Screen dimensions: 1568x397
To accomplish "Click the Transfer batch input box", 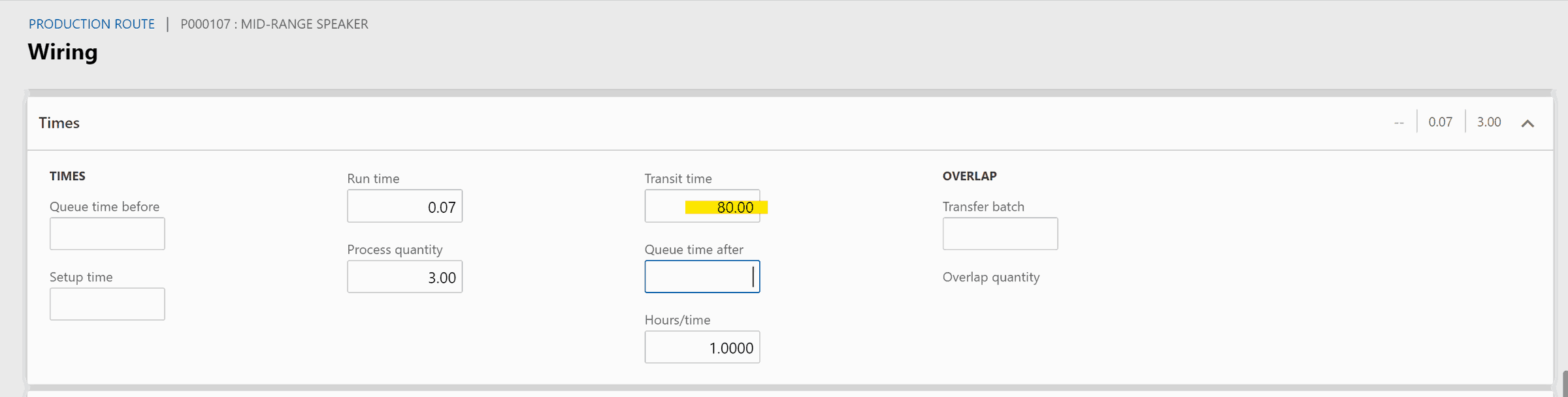I will click(1000, 234).
